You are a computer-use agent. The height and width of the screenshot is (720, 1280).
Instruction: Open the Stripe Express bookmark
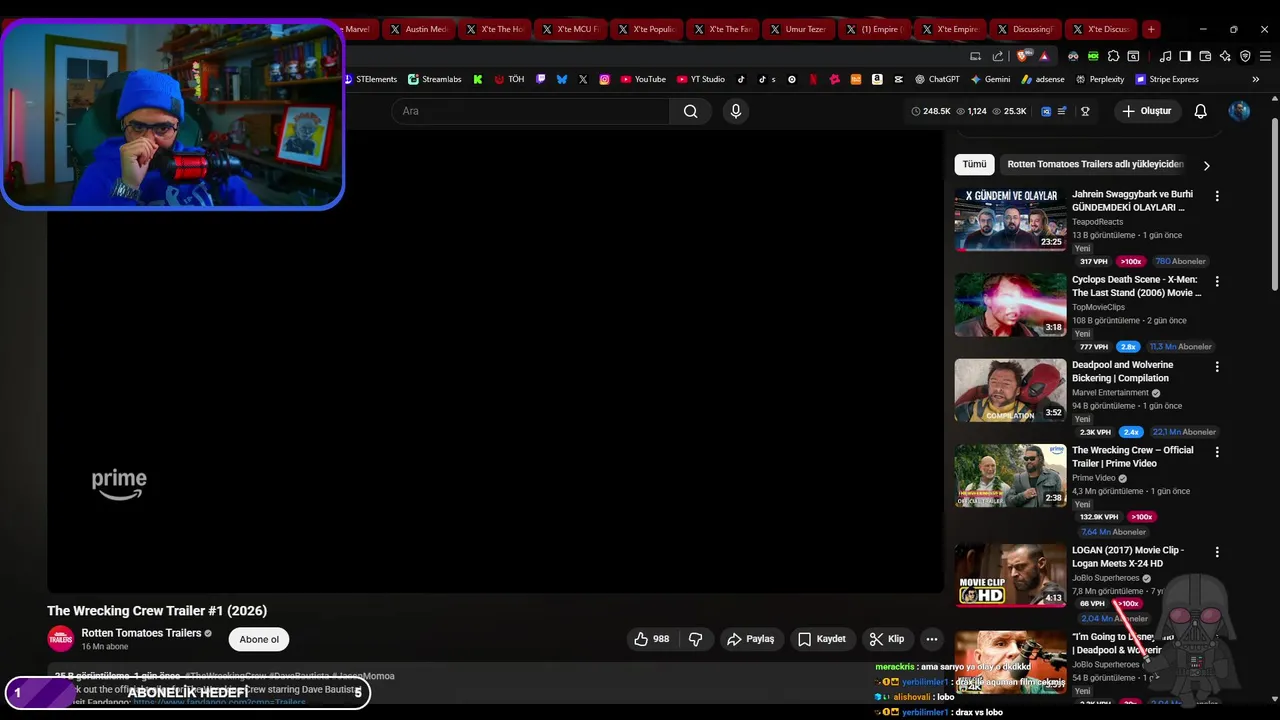tap(1166, 79)
